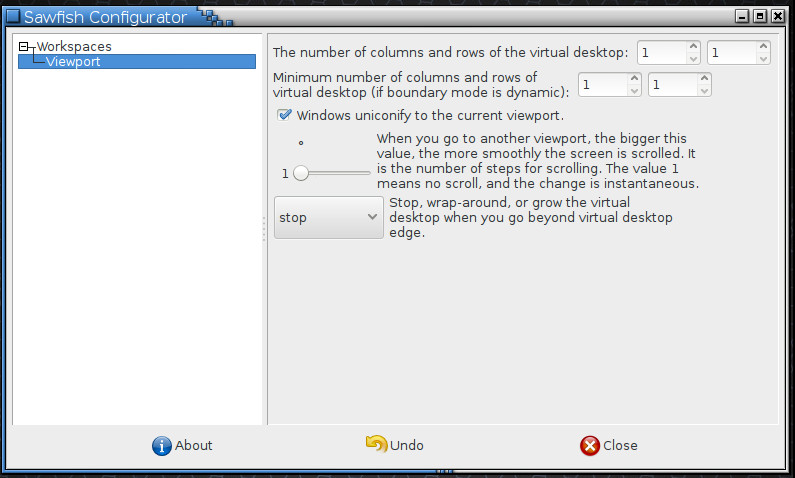This screenshot has height=478, width=795.
Task: Click the Undo button
Action: (x=394, y=445)
